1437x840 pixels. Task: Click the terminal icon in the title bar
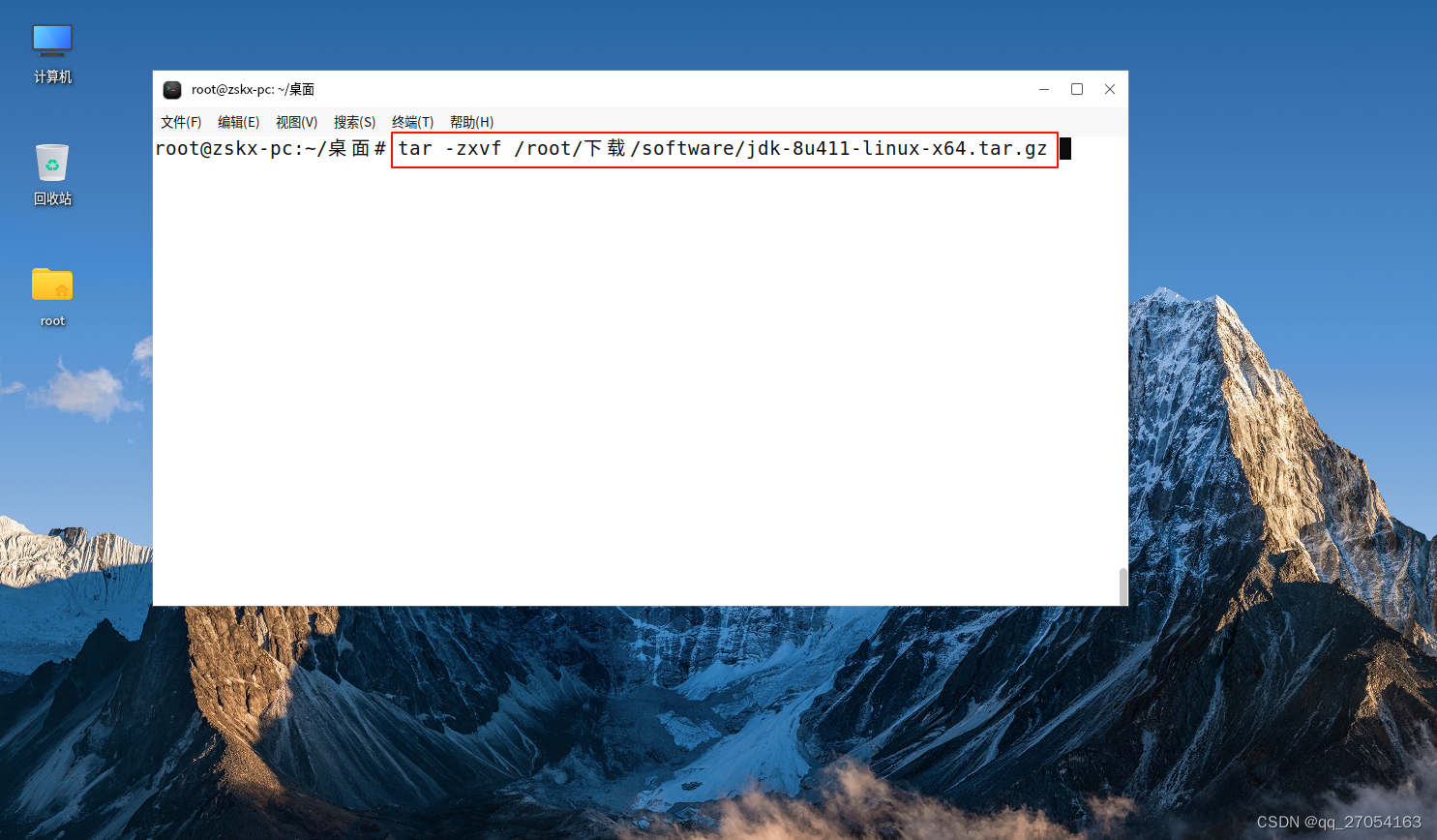pos(171,89)
